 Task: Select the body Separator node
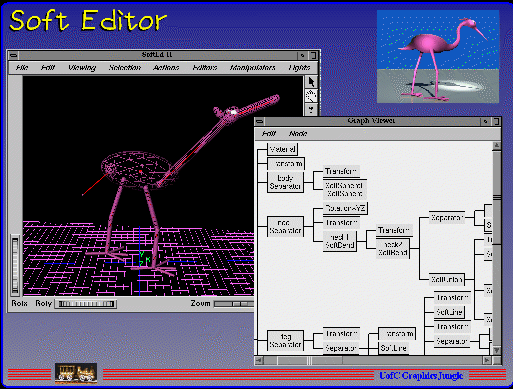(285, 182)
